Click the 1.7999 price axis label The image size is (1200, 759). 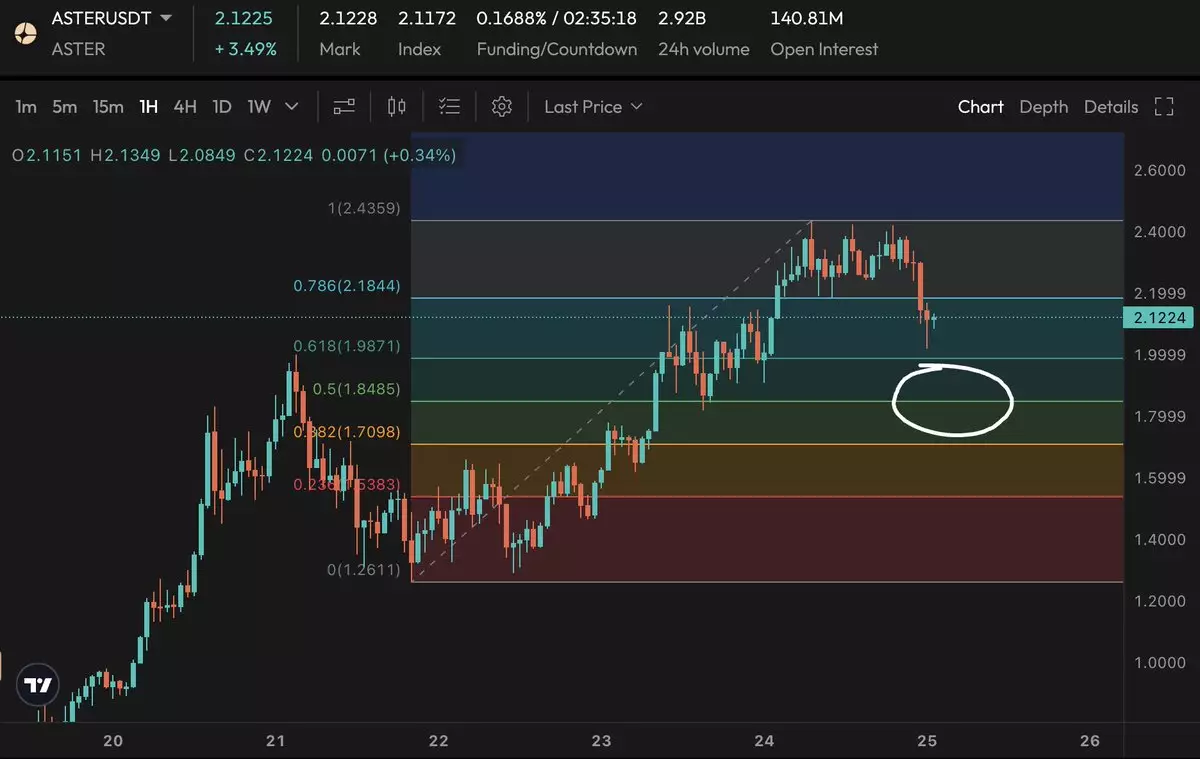click(x=1160, y=417)
